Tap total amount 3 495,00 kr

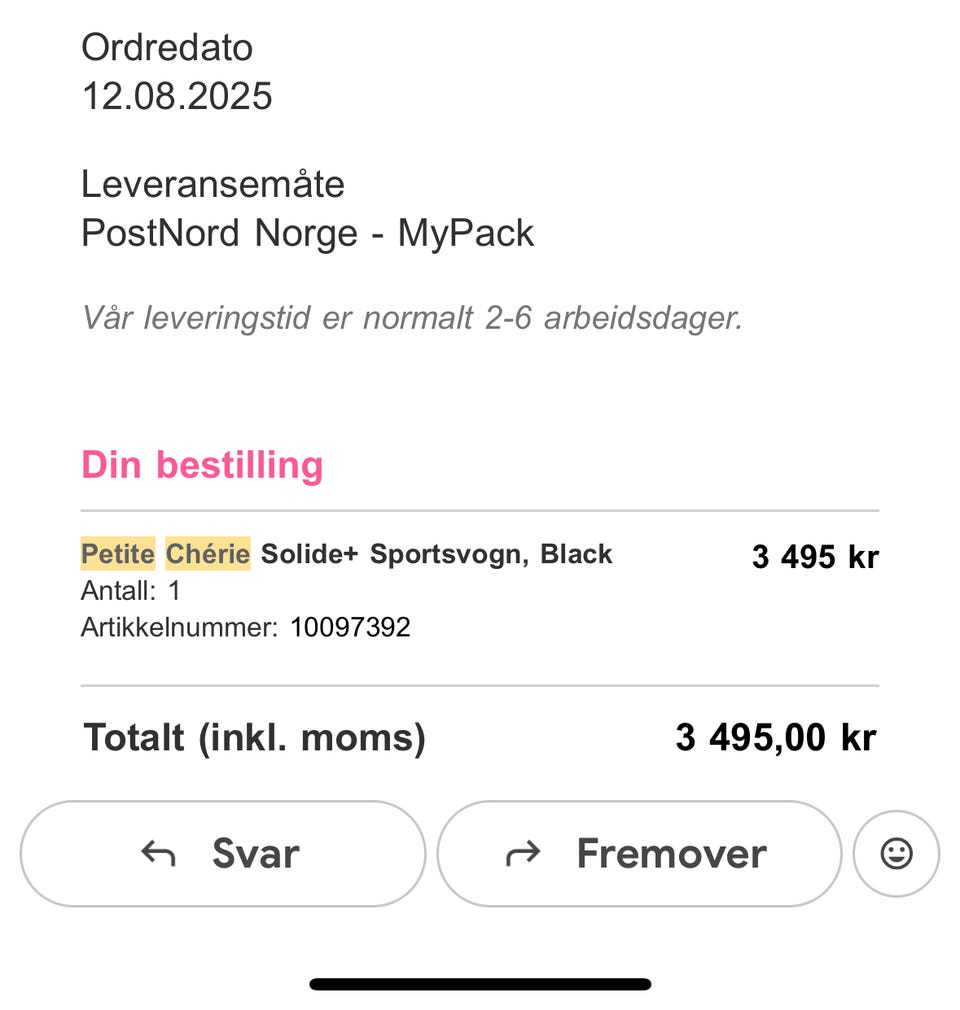pos(776,737)
